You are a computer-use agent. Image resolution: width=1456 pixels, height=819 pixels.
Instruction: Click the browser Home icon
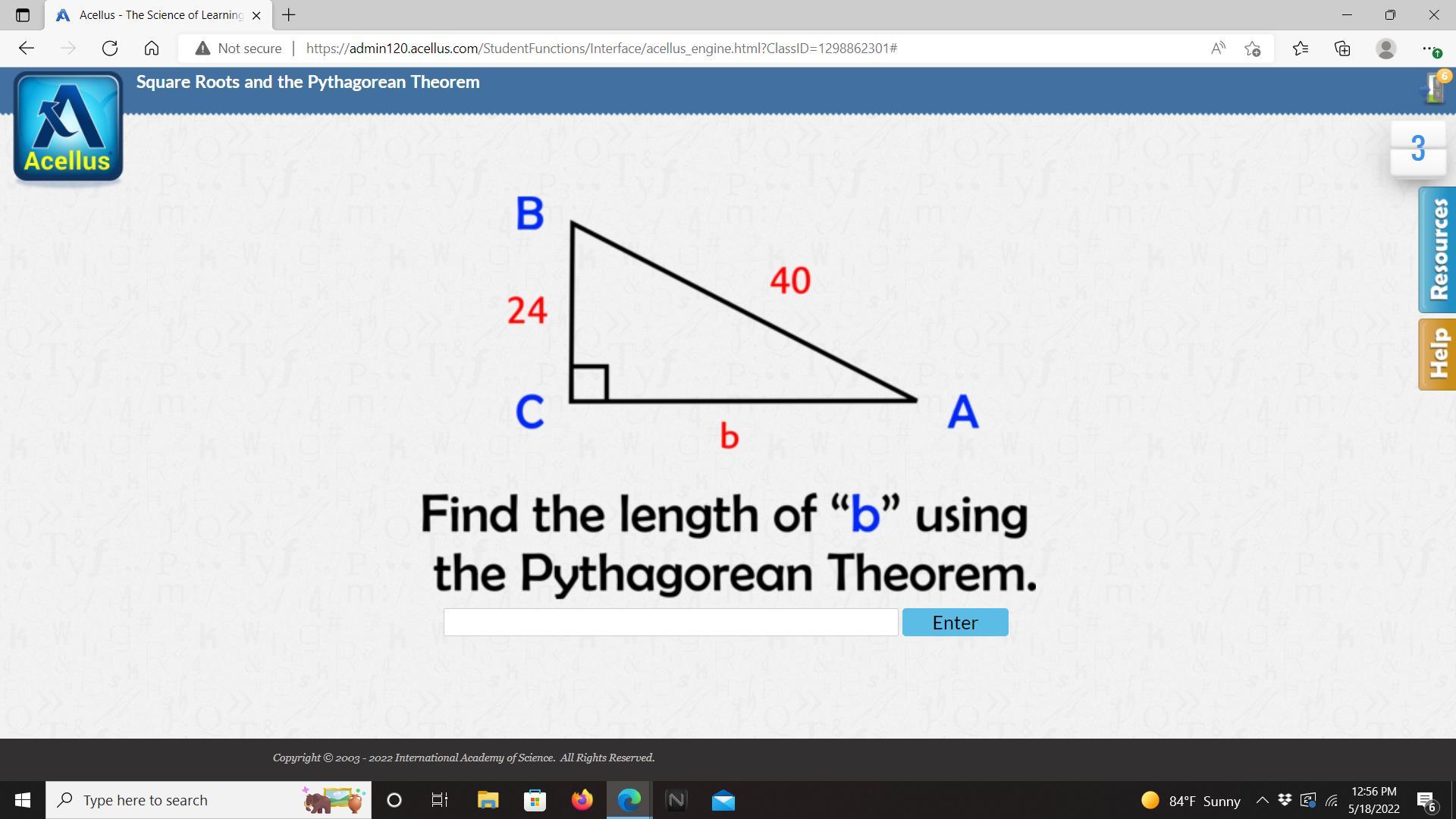tap(152, 49)
